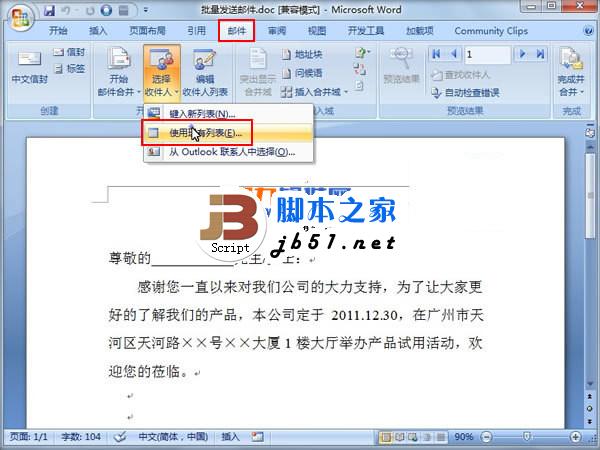Screen dimensions: 600x450
Task: Open 编辑收件人列表 button
Action: pyautogui.click(x=205, y=71)
